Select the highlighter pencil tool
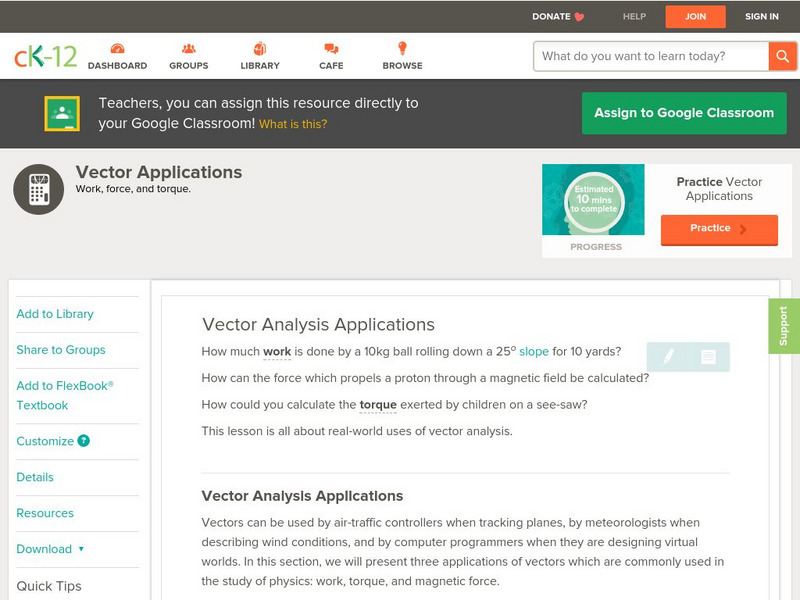The height and width of the screenshot is (600, 800). [668, 356]
